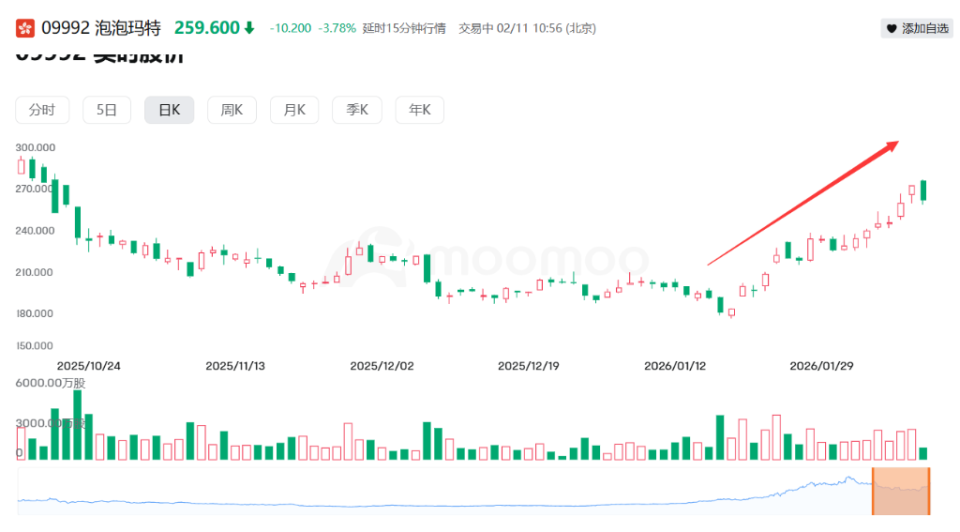Click the 2026/01/12 date label

[675, 366]
